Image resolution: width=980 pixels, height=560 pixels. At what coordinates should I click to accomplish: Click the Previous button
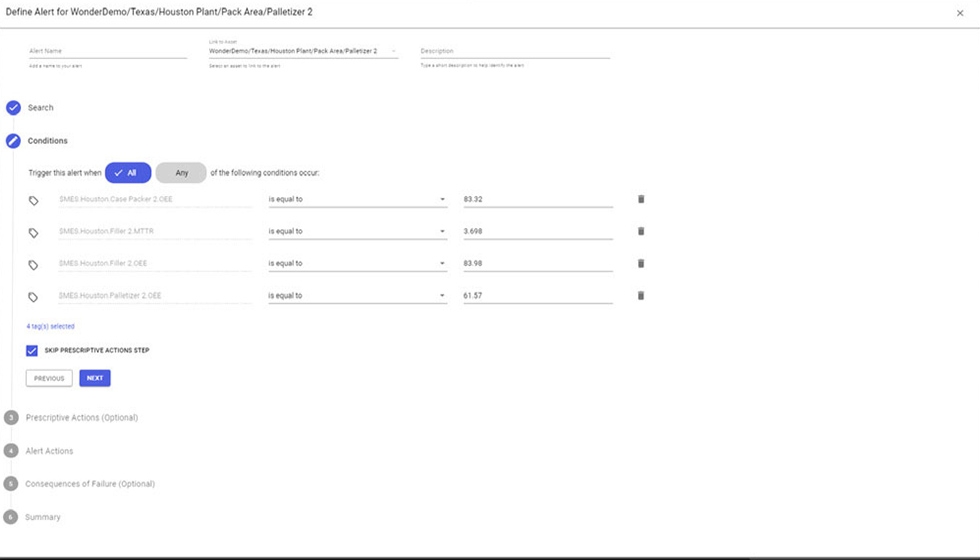[49, 378]
